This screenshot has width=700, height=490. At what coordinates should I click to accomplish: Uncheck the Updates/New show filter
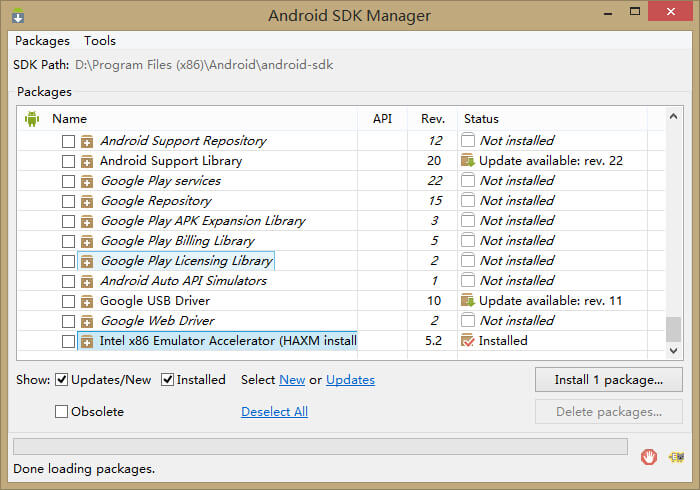[x=62, y=380]
